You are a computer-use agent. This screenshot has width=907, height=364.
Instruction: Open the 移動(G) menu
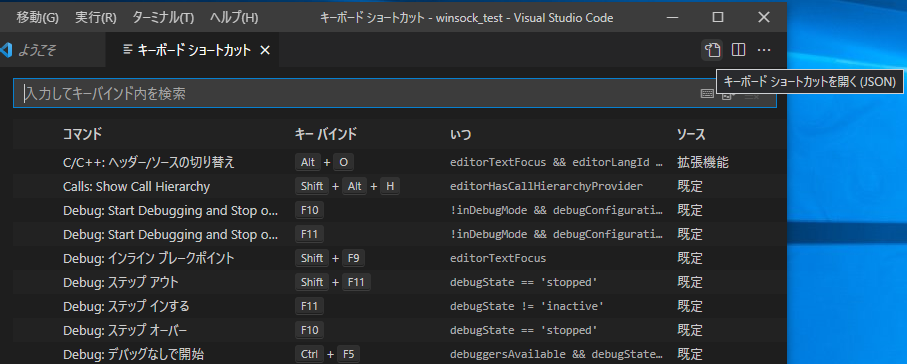37,17
